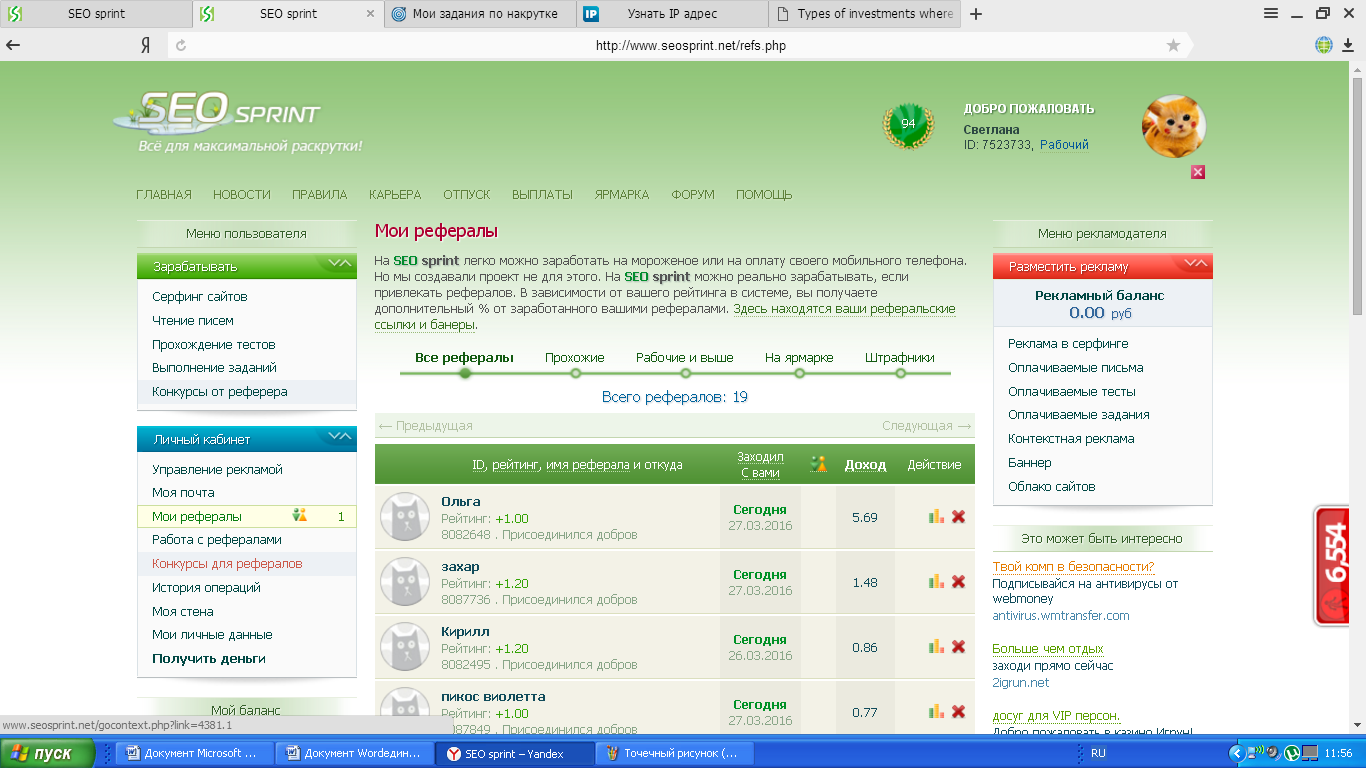Select the "Прохожие" filter
The image size is (1366, 768).
click(575, 357)
